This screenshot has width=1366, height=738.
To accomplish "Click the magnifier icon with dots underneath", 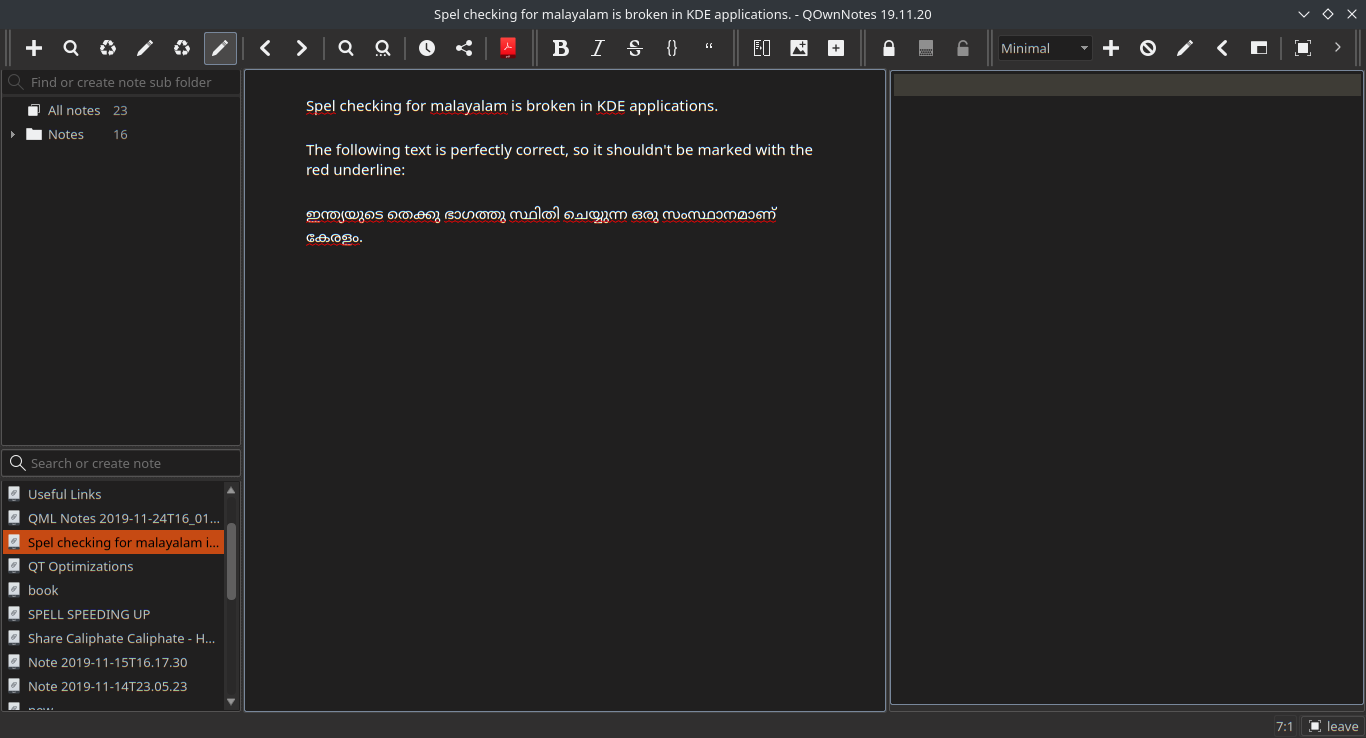I will [x=383, y=48].
